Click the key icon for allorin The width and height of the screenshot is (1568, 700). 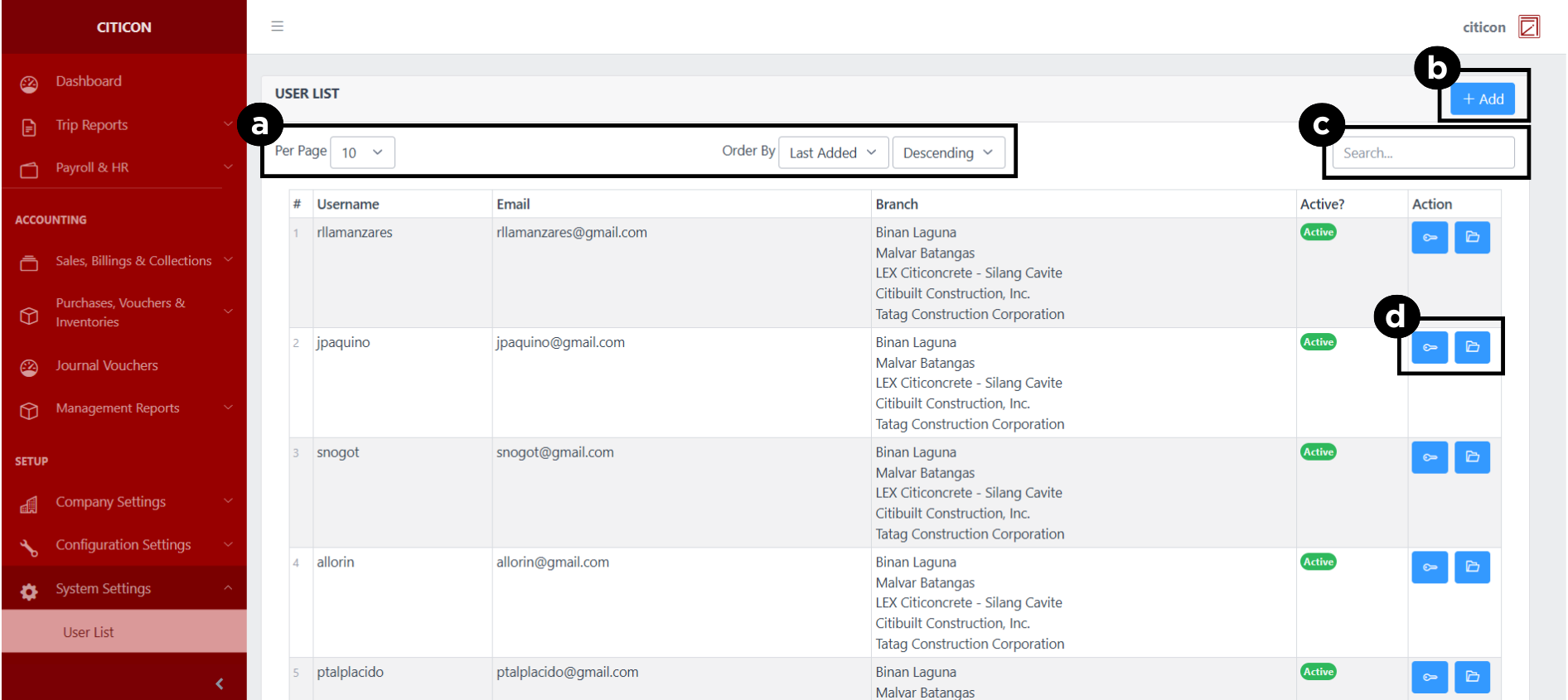click(x=1430, y=567)
